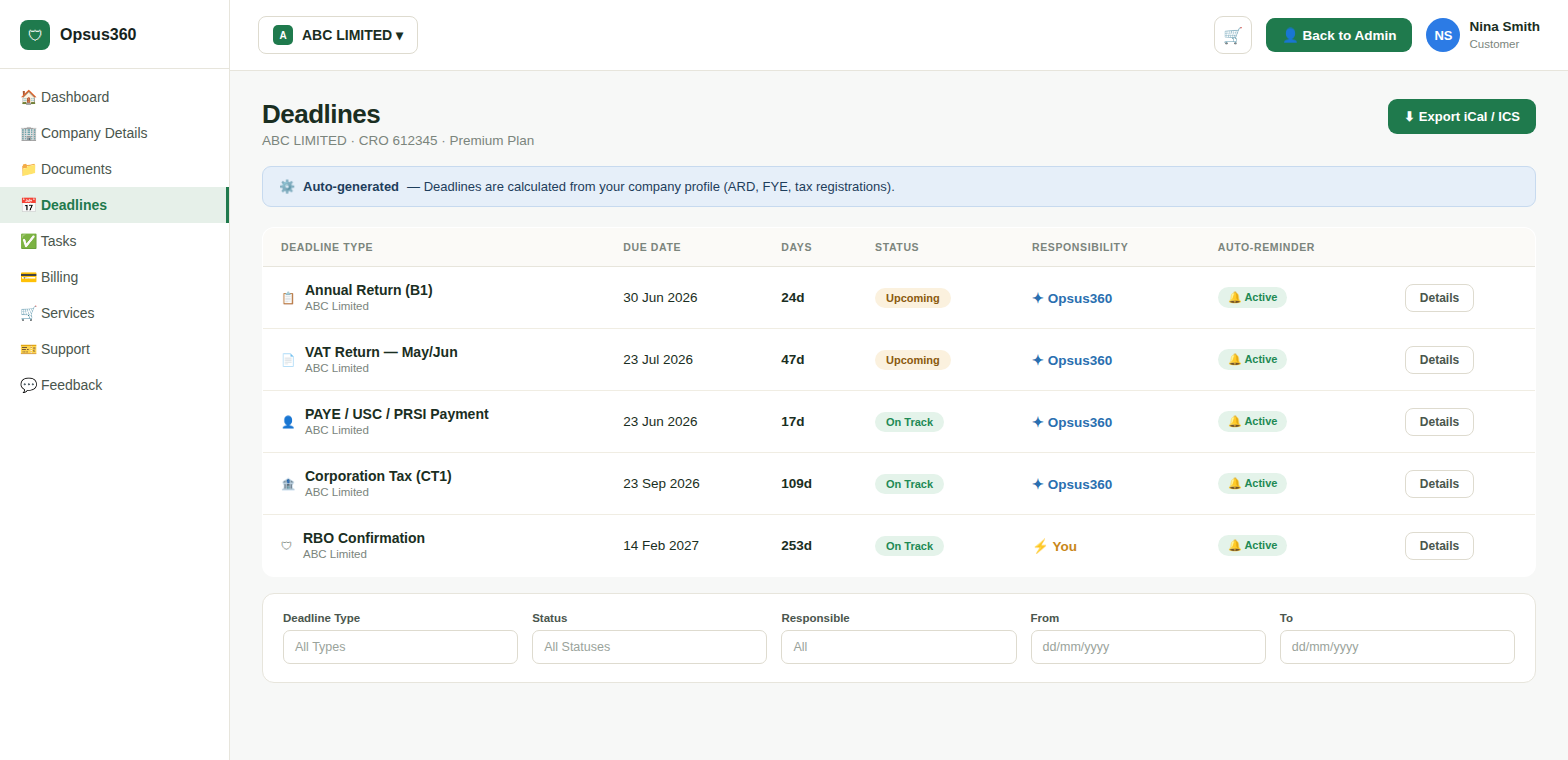The height and width of the screenshot is (760, 1568).
Task: Click the clipboard icon beside Annual Return (B1)
Action: coord(288,298)
